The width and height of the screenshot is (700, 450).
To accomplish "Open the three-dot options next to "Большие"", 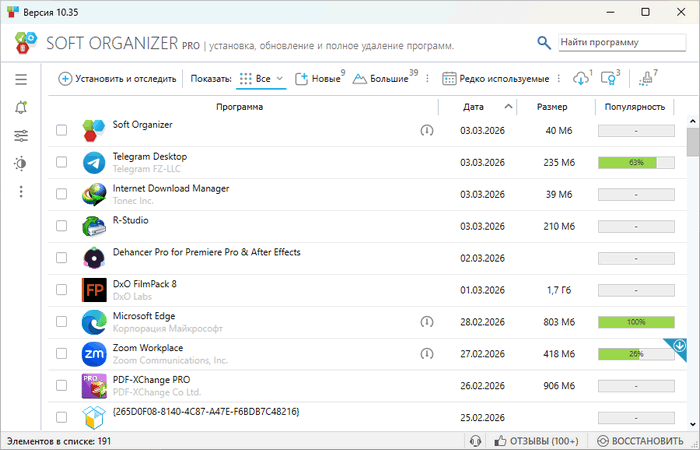I will point(427,78).
